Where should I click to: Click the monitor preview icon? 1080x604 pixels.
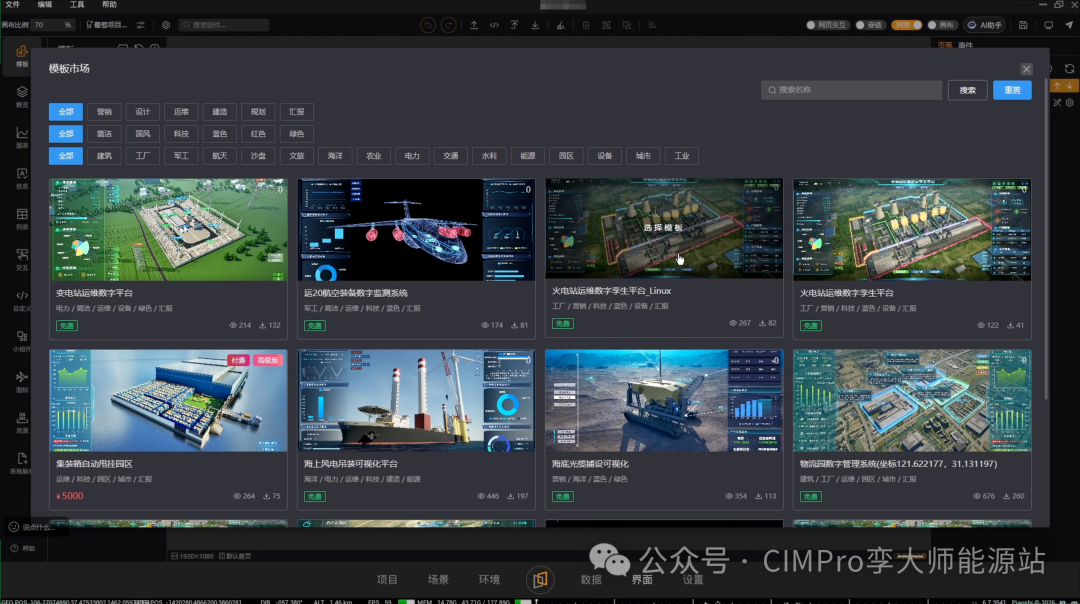click(x=1048, y=25)
